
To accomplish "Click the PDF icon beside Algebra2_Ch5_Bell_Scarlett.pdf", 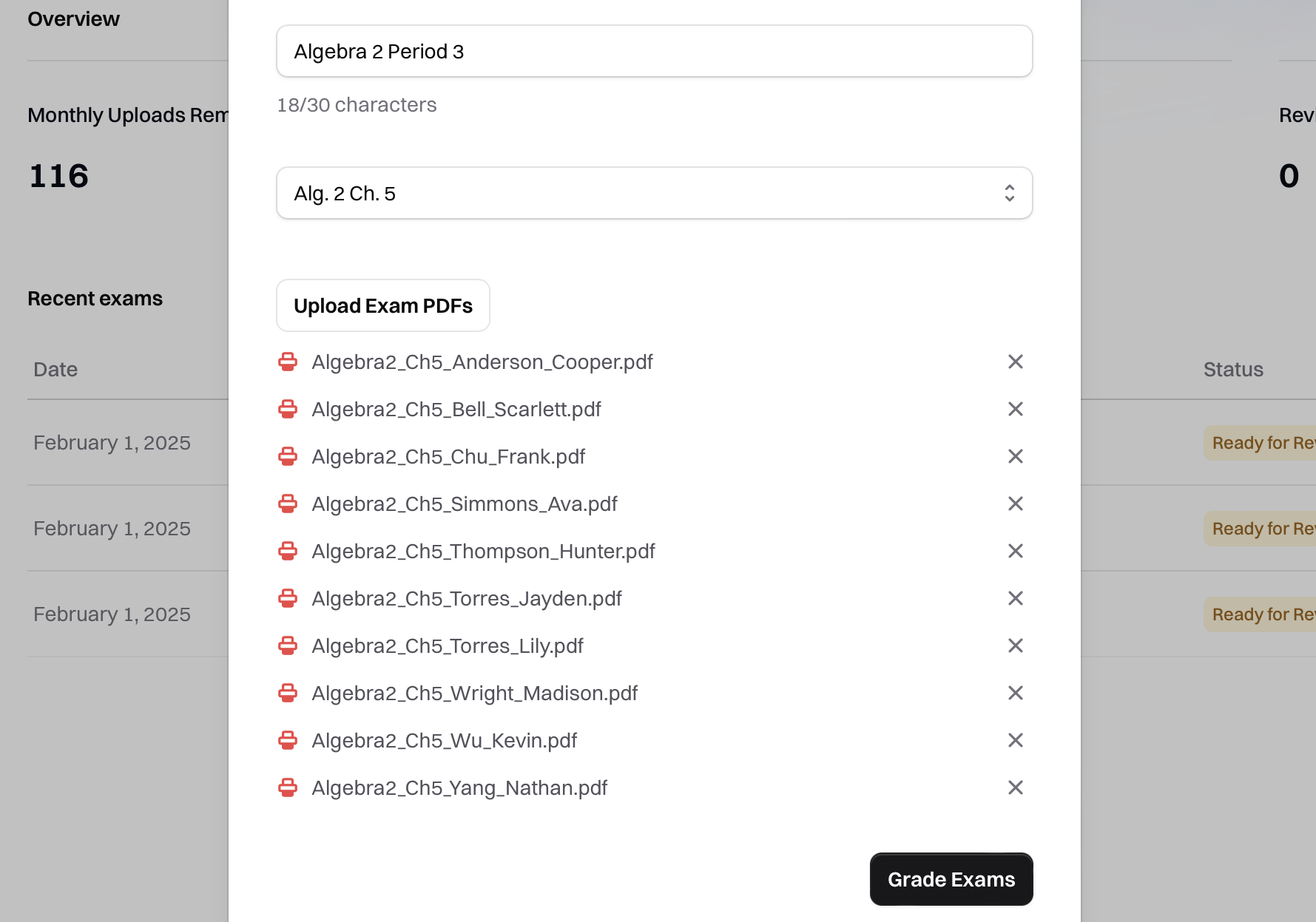I will (288, 409).
